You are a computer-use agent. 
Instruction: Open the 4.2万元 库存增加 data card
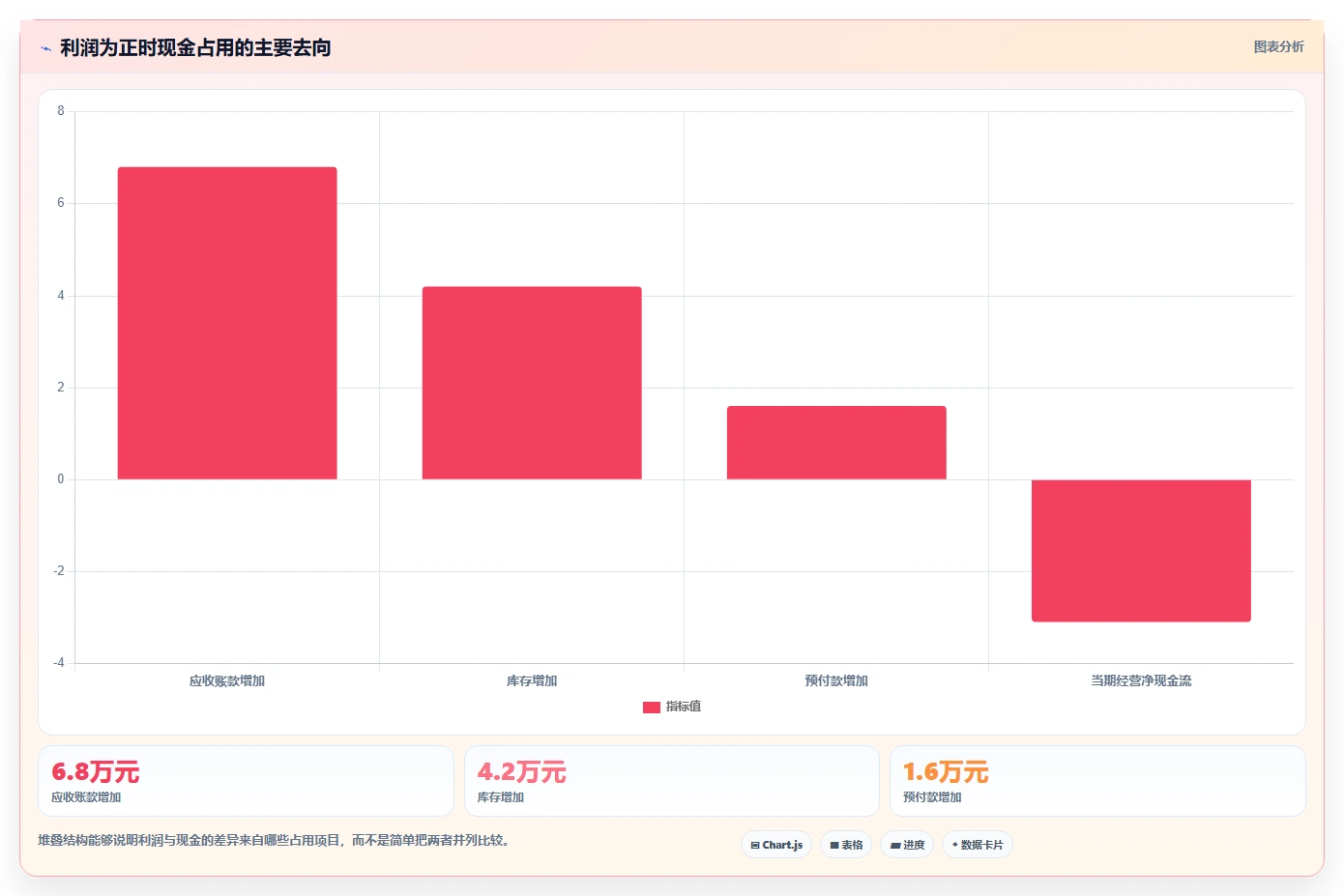pyautogui.click(x=672, y=781)
